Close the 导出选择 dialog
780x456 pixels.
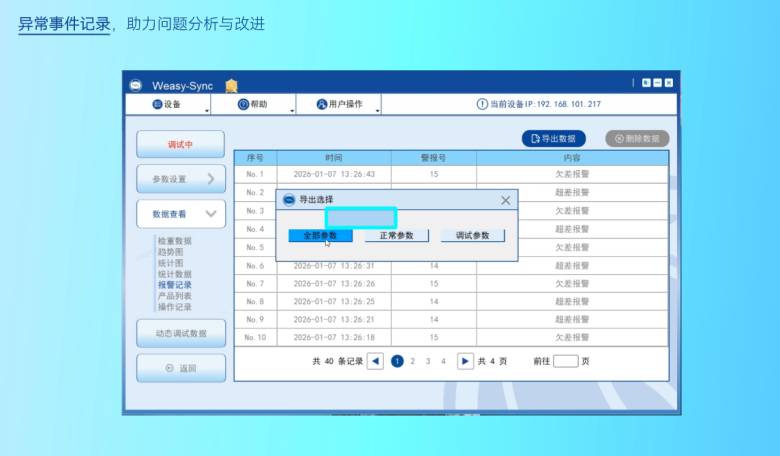click(x=505, y=200)
